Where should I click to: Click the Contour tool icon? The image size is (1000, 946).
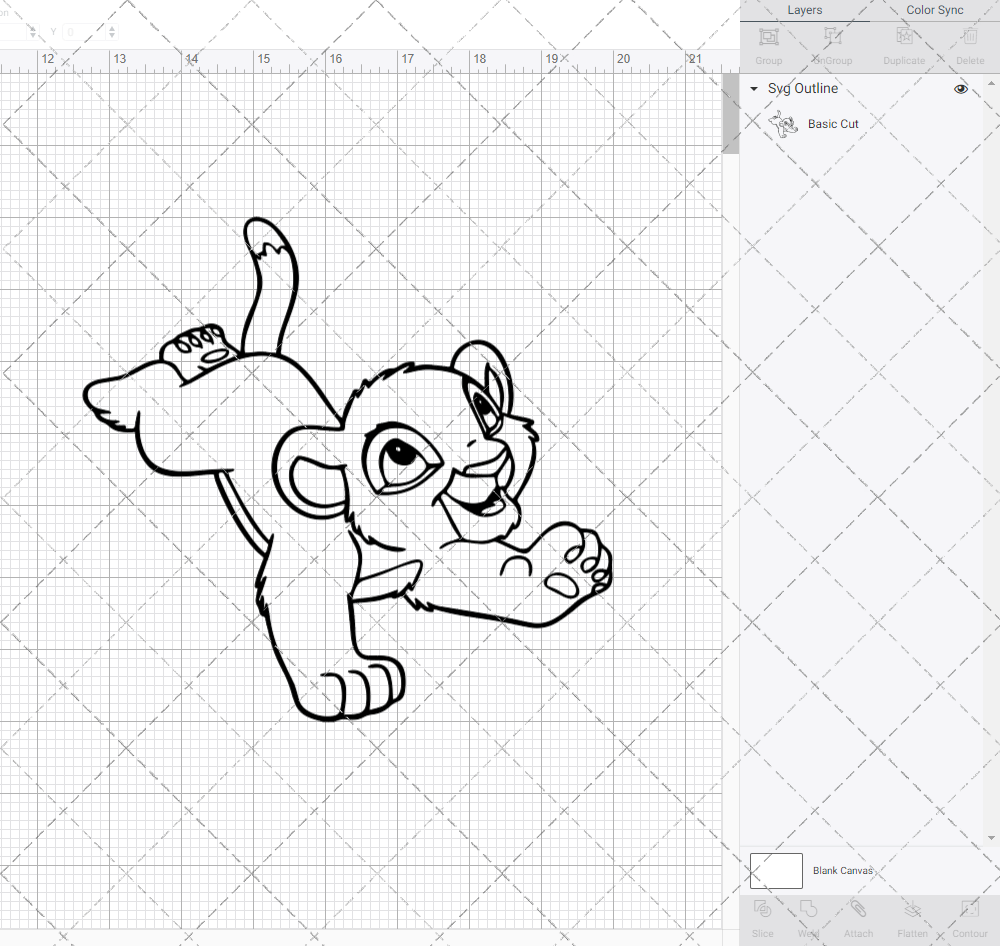coord(969,909)
